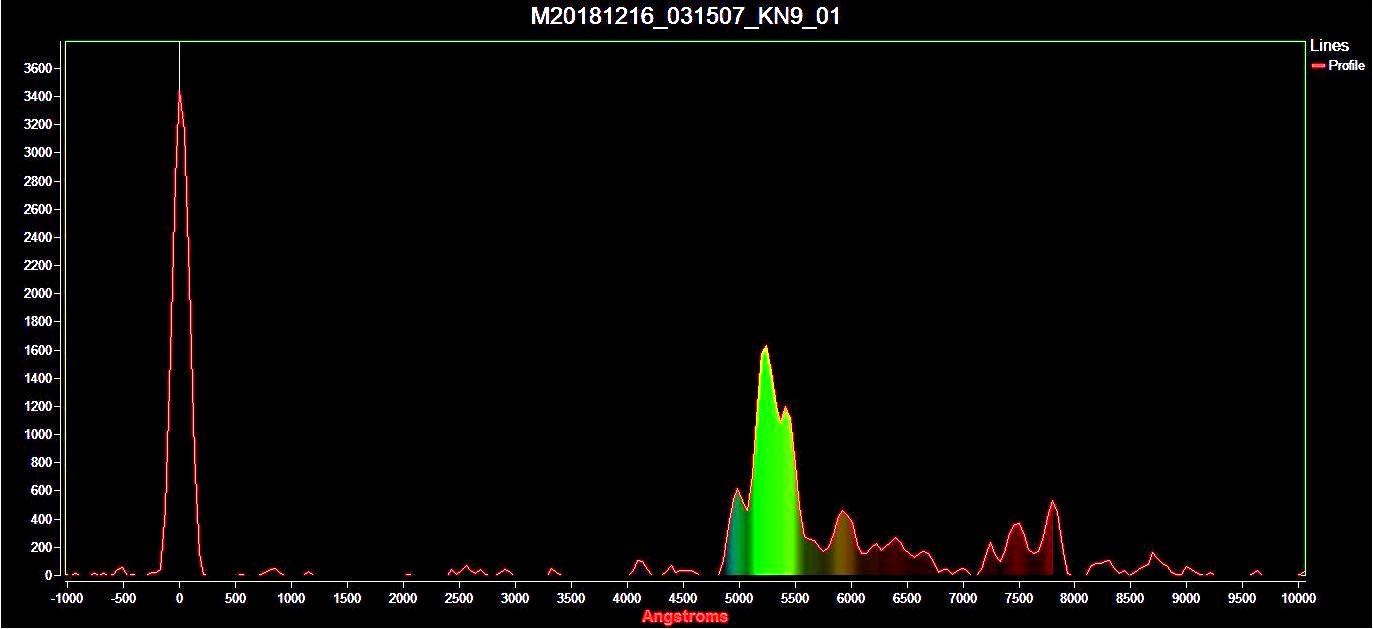The width and height of the screenshot is (1373, 629).
Task: Click the red Angstroms x-axis label
Action: 685,617
